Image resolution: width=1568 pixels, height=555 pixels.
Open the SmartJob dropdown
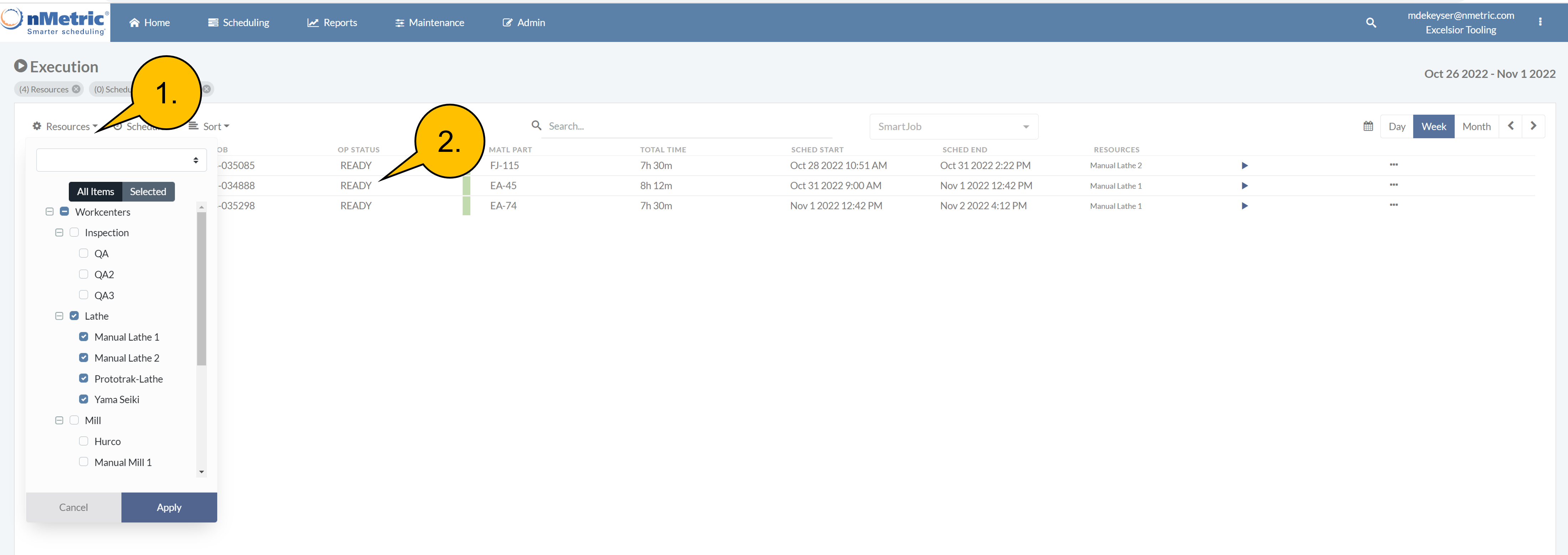(953, 127)
